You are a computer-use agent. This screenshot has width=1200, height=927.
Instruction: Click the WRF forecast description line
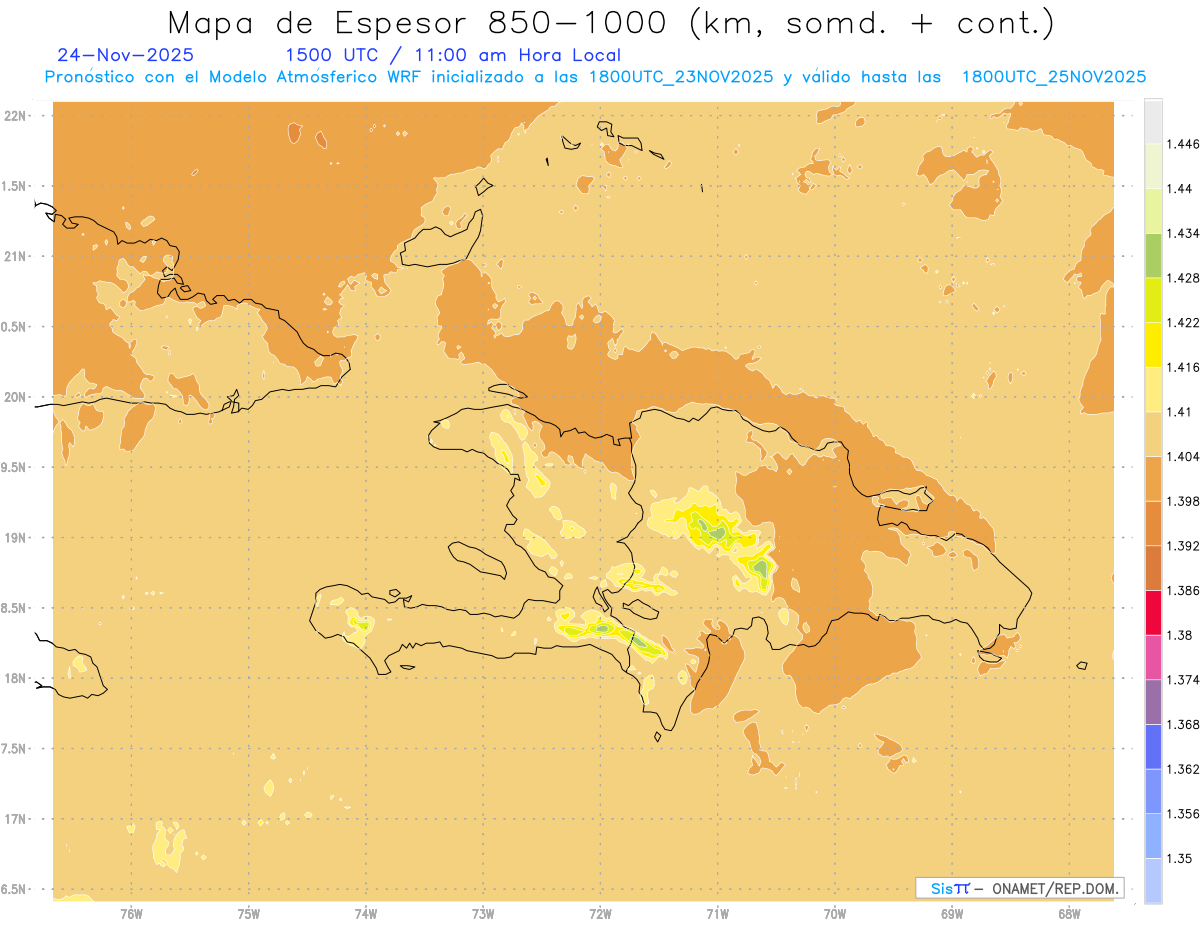click(x=595, y=77)
